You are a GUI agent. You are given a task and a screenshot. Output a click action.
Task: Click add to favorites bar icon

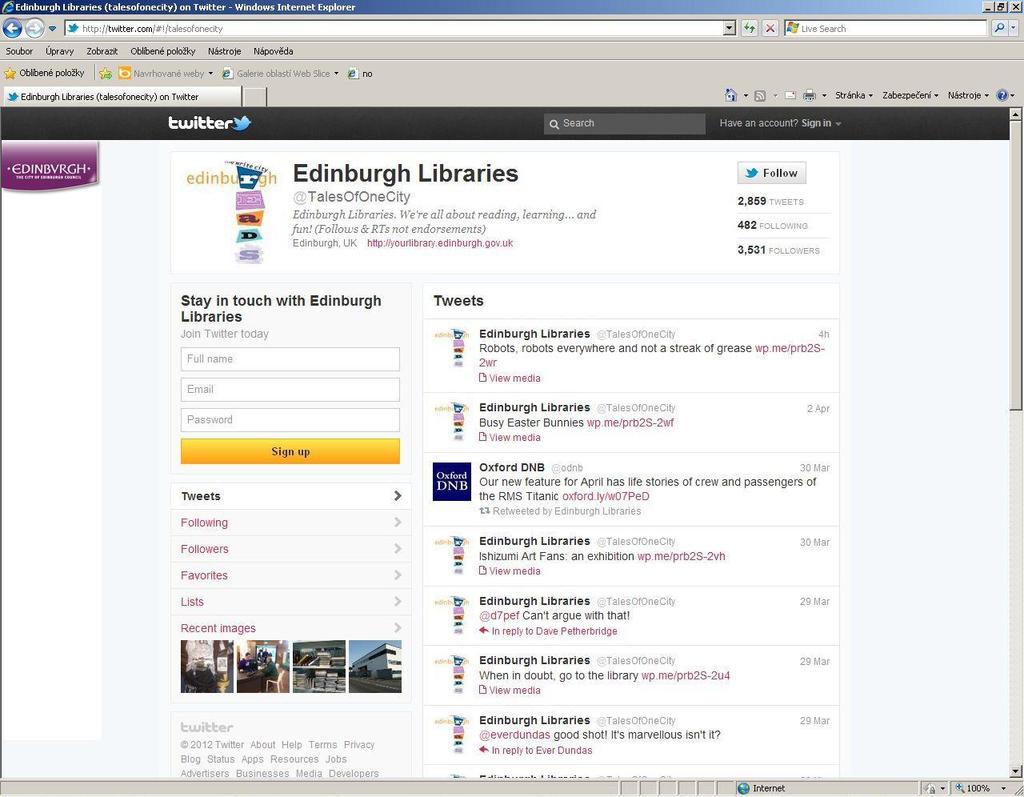point(105,74)
